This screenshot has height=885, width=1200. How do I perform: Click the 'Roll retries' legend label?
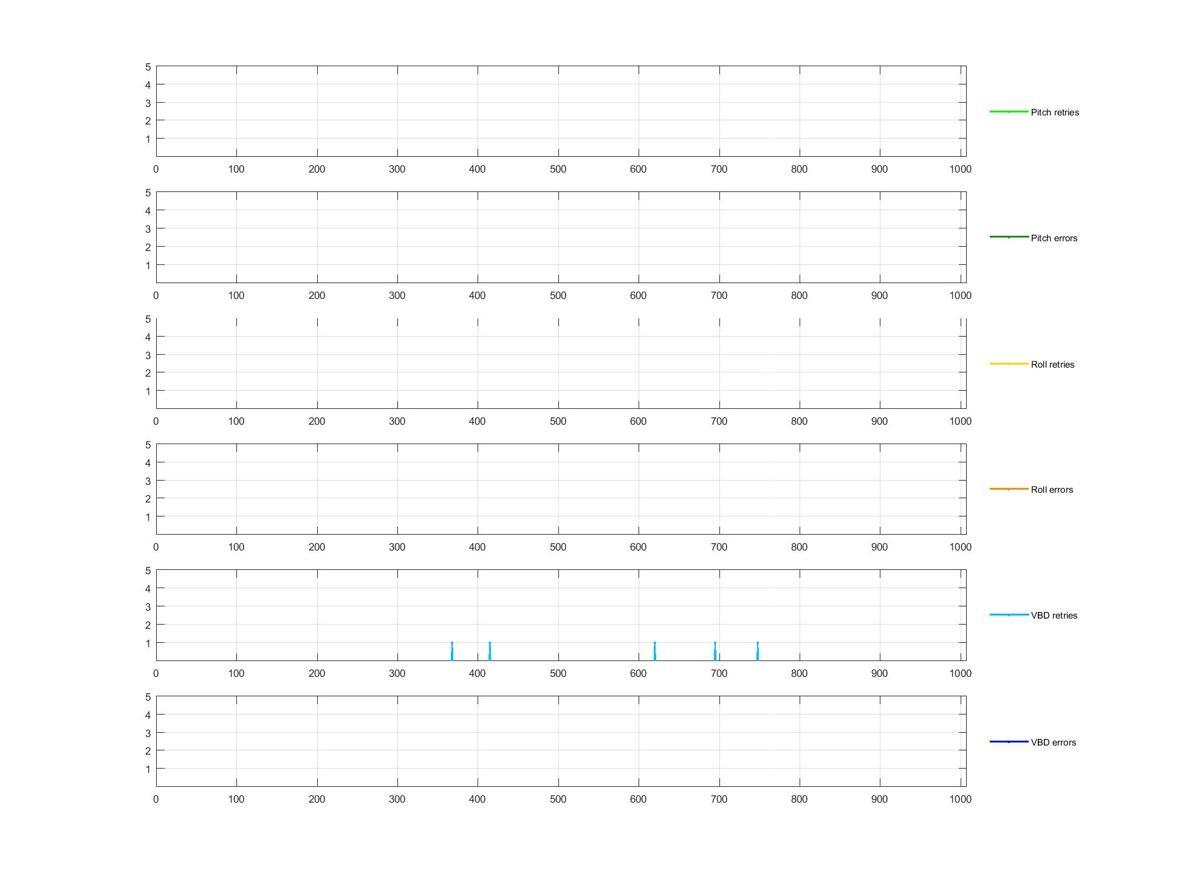pos(1052,364)
